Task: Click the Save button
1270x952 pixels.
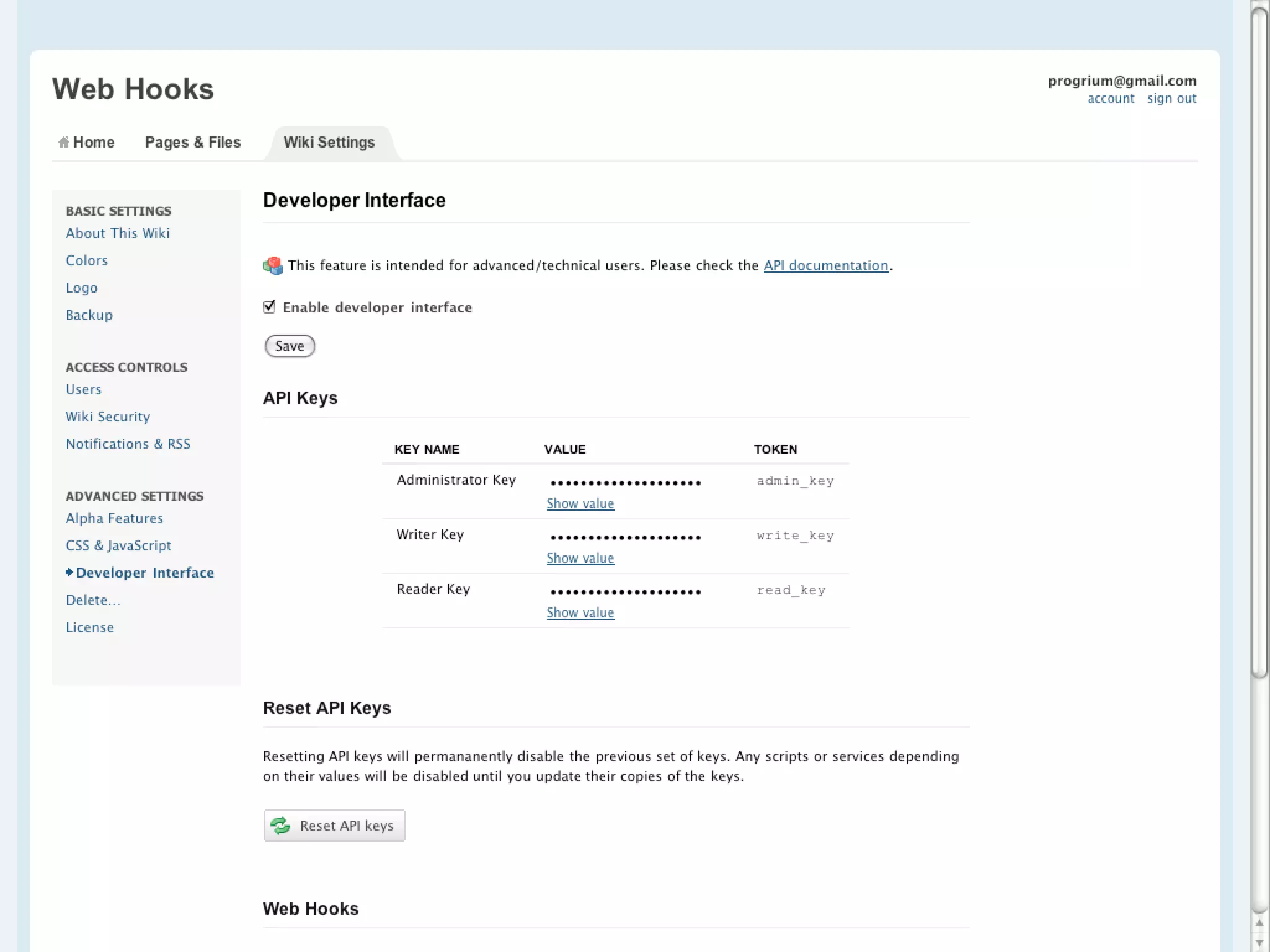Action: 290,346
